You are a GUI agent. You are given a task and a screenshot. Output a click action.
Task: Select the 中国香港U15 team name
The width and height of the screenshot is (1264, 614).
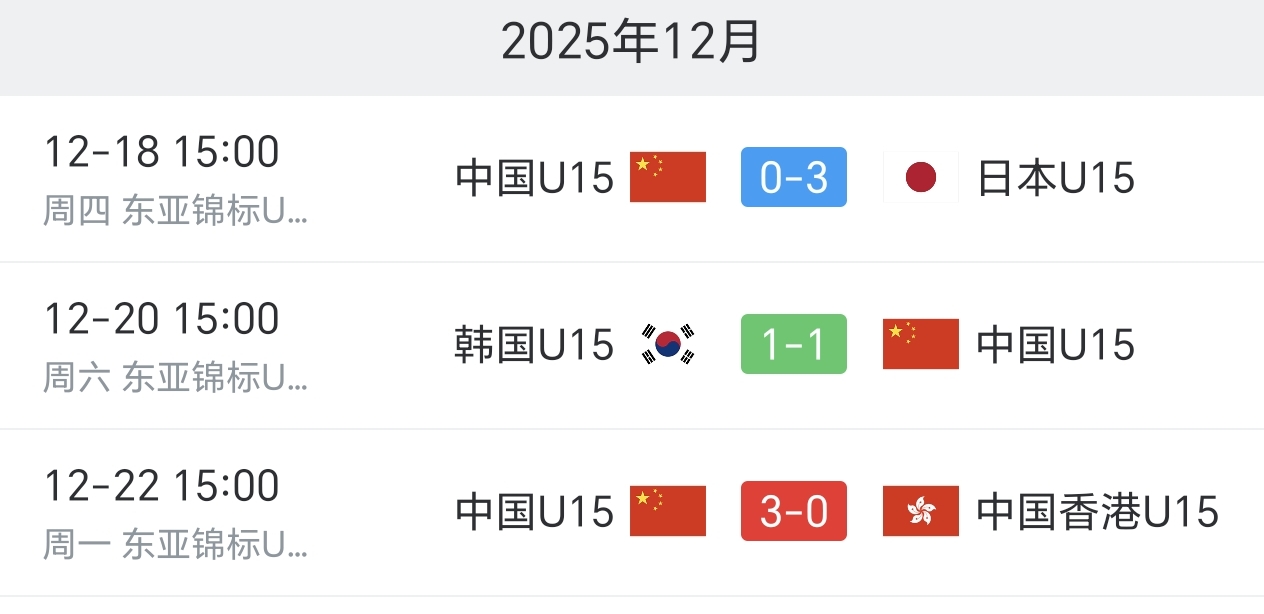pos(1098,513)
